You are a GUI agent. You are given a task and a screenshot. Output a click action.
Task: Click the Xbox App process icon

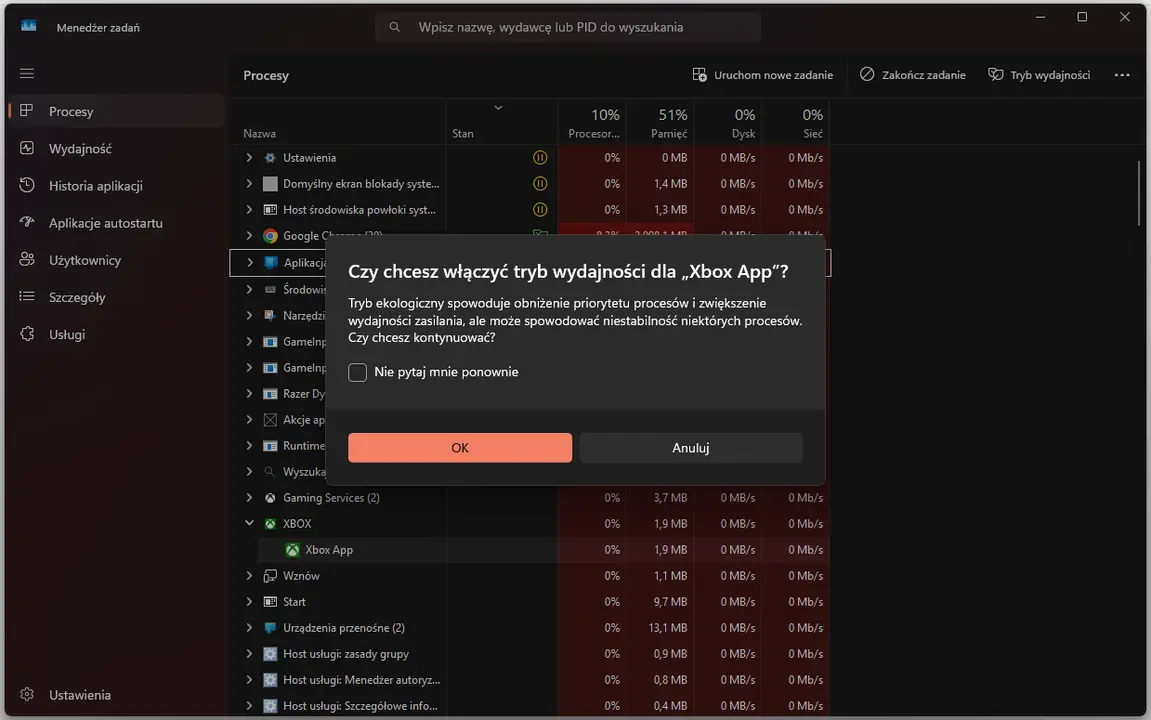click(292, 550)
